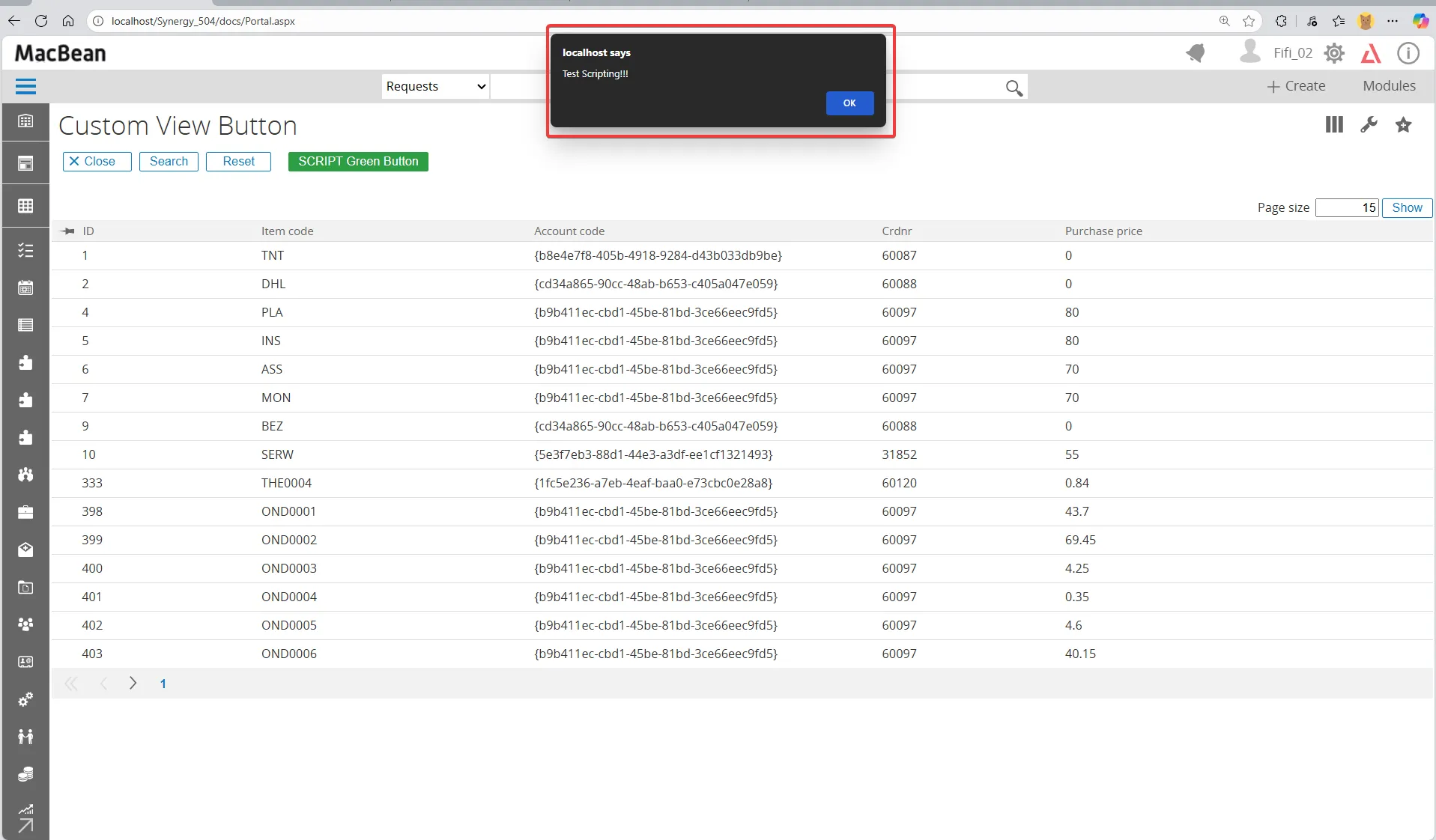Open the calendar icon in the sidebar
Viewport: 1436px width, 840px height.
[25, 287]
